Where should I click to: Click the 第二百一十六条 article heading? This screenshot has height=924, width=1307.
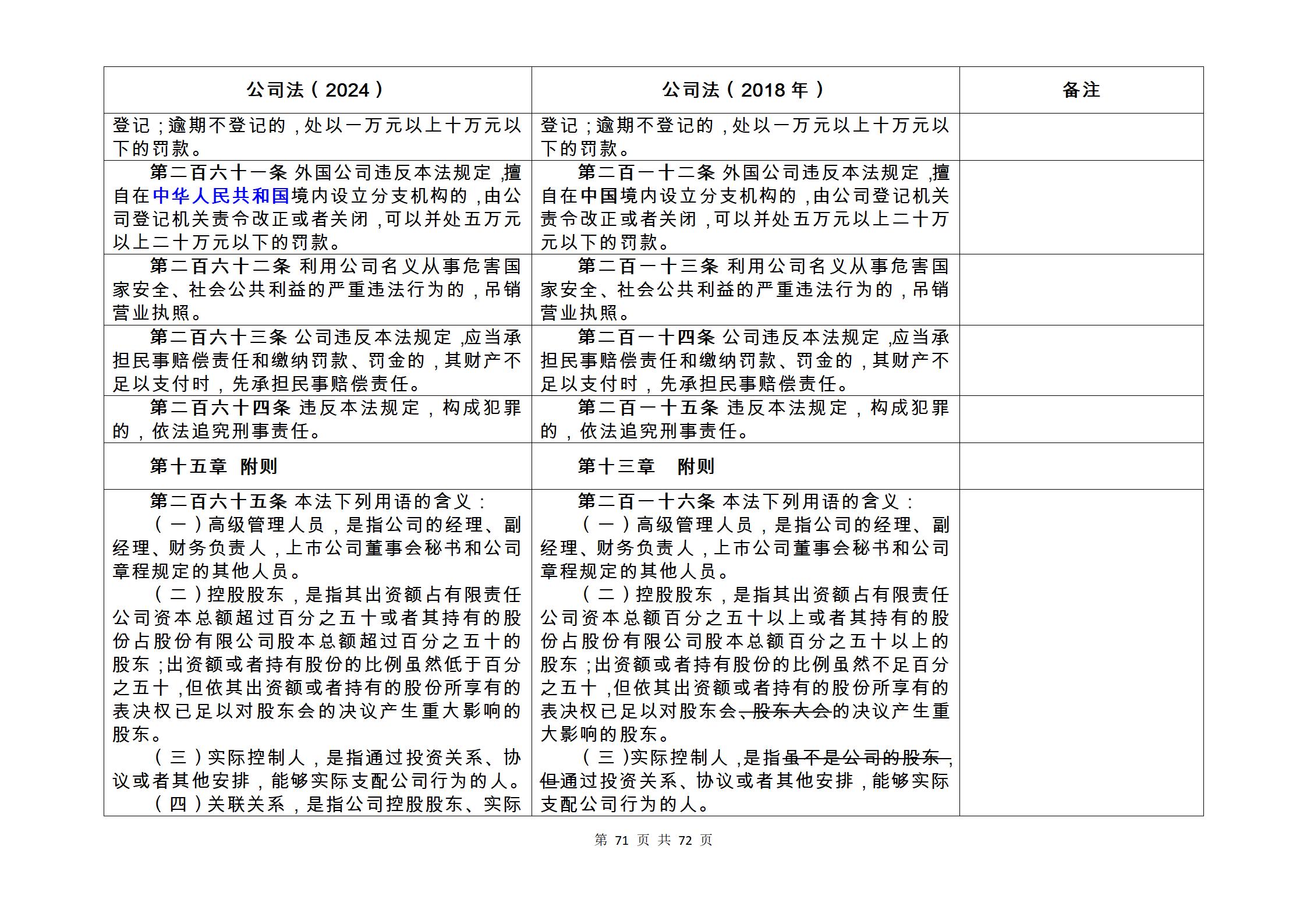coord(646,501)
